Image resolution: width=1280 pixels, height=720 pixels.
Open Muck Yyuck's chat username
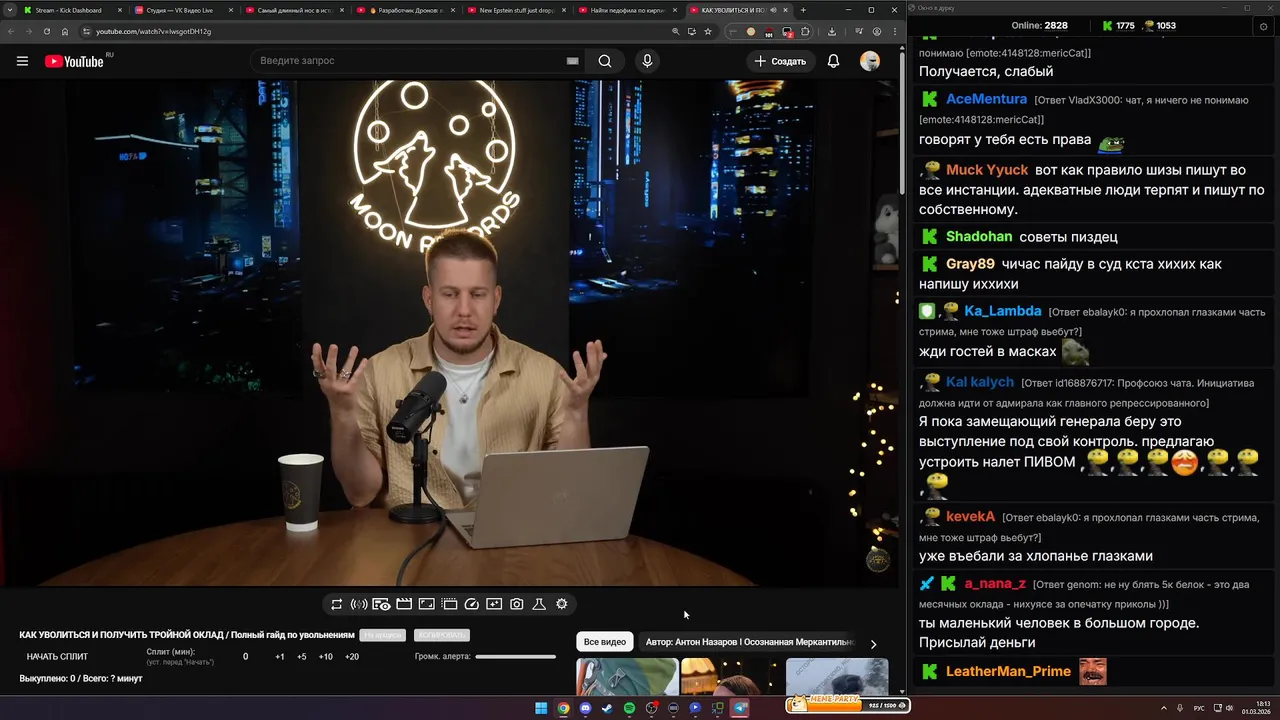coord(986,170)
